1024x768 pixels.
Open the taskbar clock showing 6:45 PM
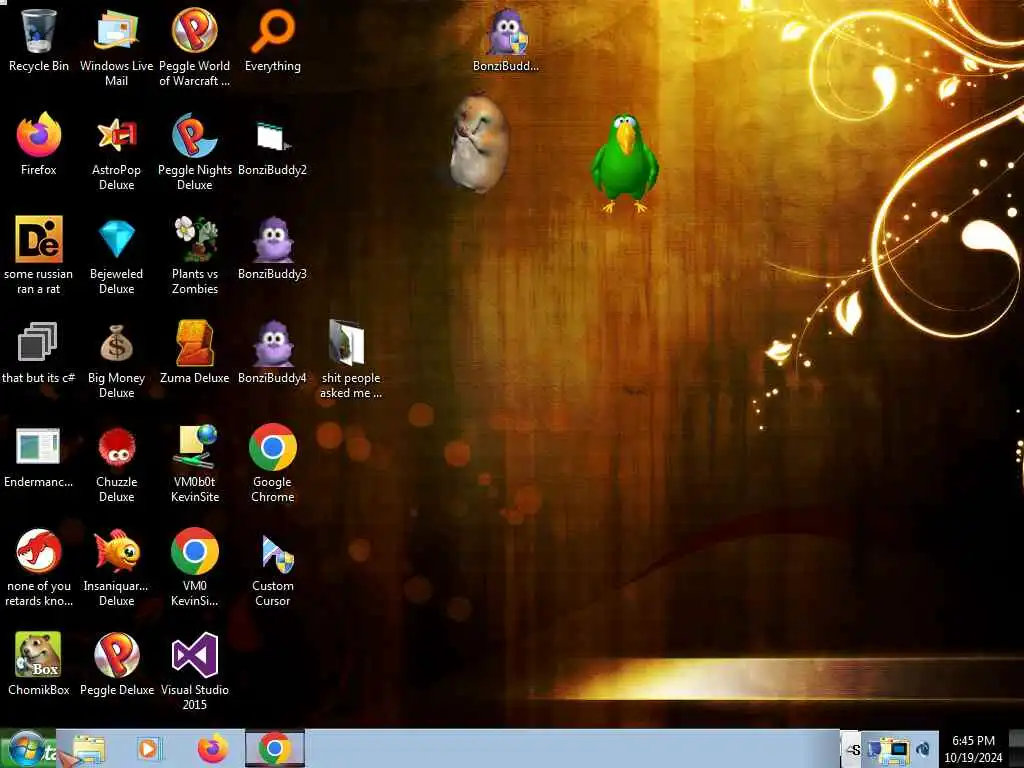pos(973,749)
